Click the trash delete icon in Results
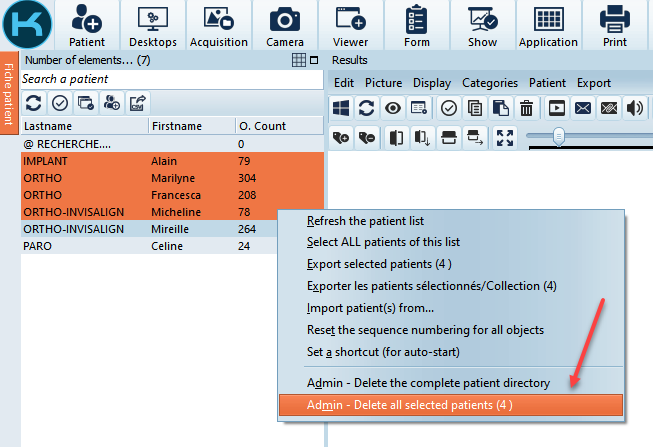The height and width of the screenshot is (447, 653). [x=527, y=108]
